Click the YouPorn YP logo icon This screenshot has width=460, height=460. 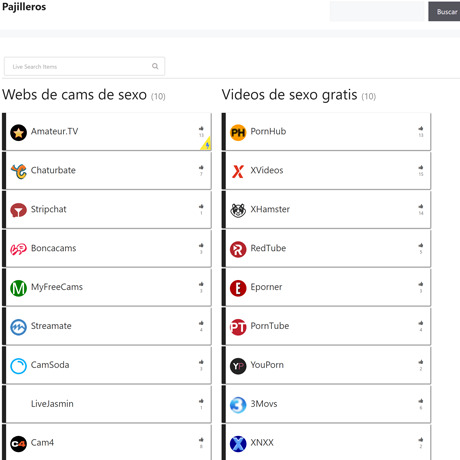(238, 366)
